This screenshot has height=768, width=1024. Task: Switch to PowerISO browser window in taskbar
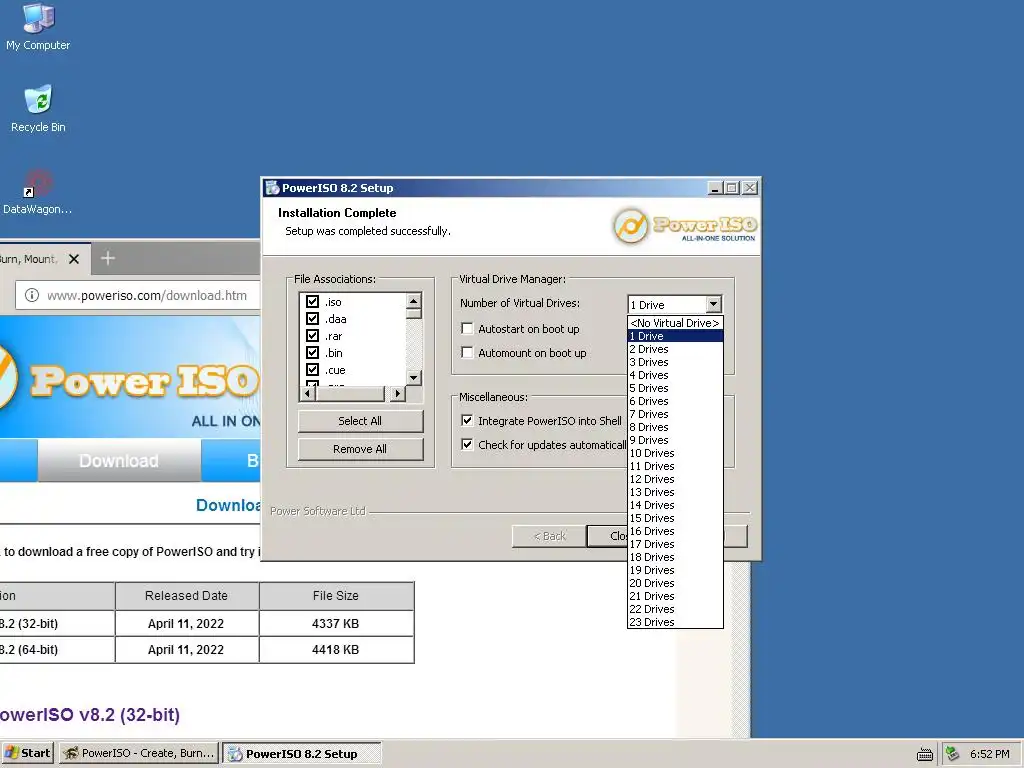(x=139, y=753)
